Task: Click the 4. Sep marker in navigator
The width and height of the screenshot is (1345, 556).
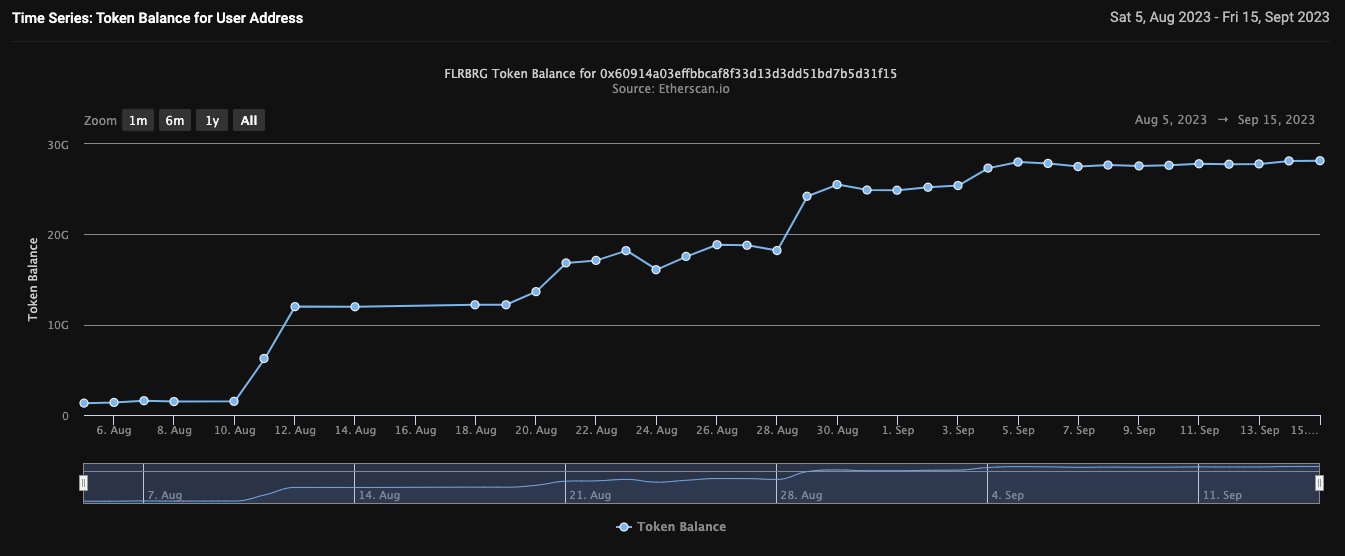Action: [1007, 495]
